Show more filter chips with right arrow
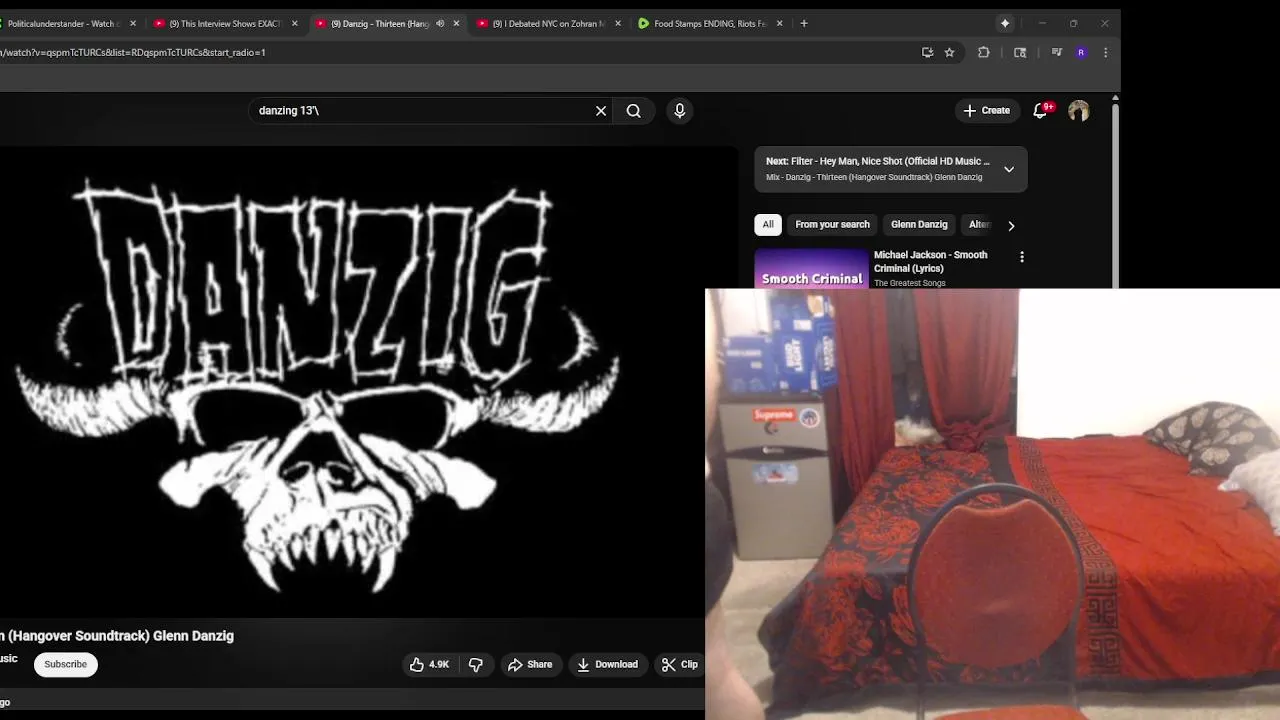1280x720 pixels. pos(1011,226)
